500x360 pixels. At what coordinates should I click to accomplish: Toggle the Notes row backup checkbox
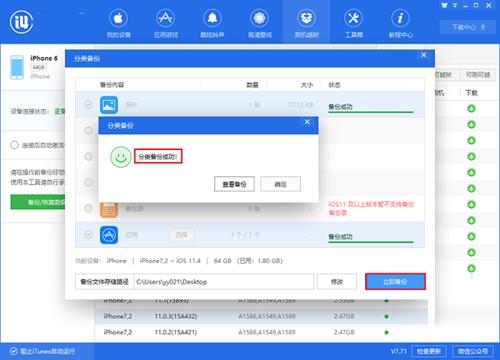pyautogui.click(x=88, y=209)
